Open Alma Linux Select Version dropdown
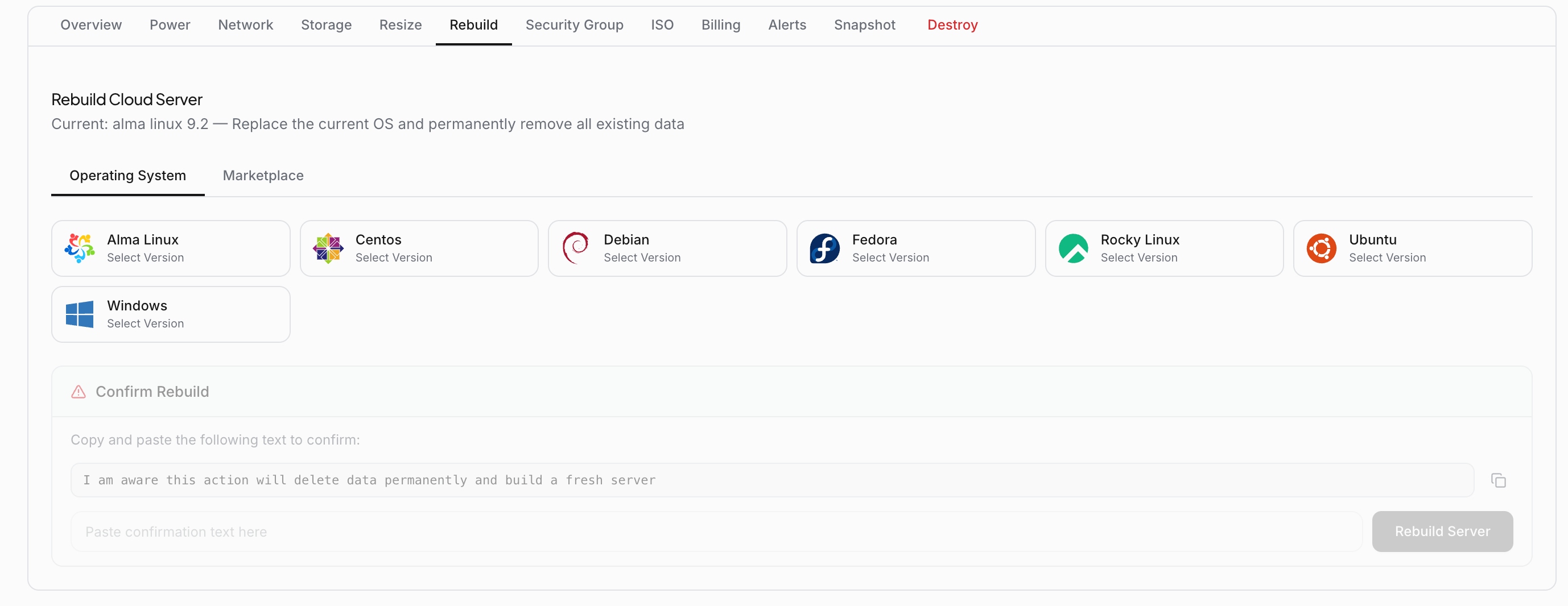 (x=171, y=248)
